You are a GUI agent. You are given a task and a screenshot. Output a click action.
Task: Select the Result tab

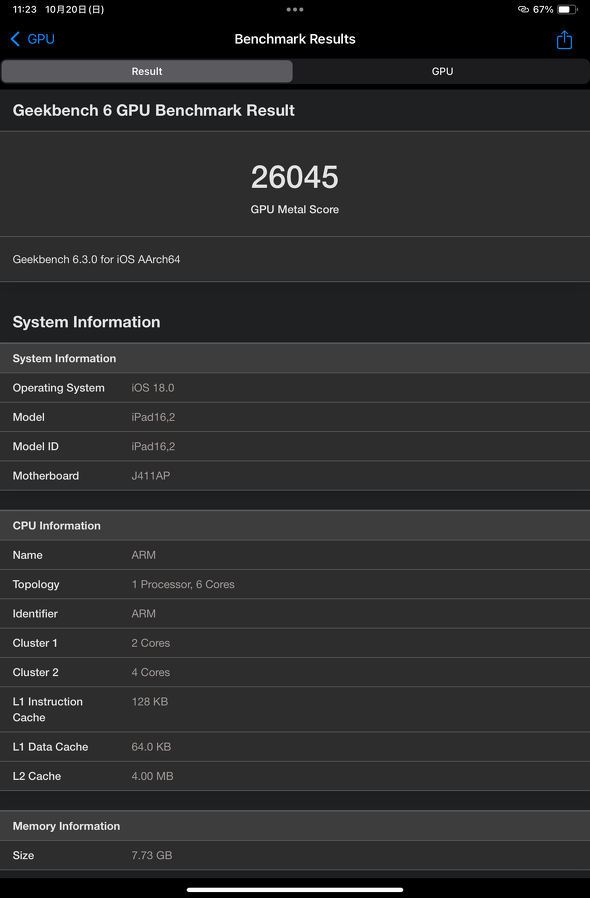point(146,71)
